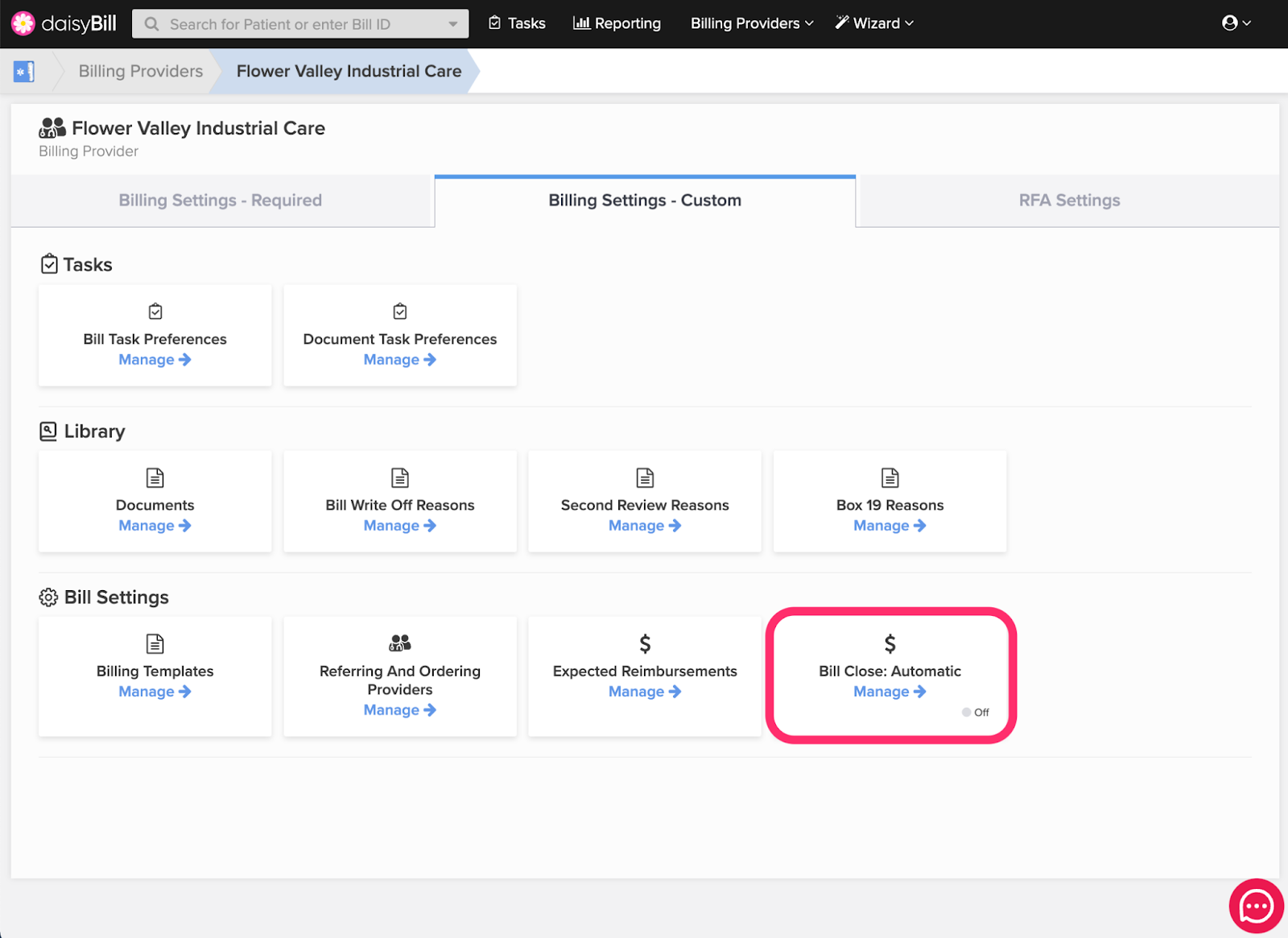Screen dimensions: 1288x938
Task: Click the Flower Valley provider group icon
Action: coord(52,127)
